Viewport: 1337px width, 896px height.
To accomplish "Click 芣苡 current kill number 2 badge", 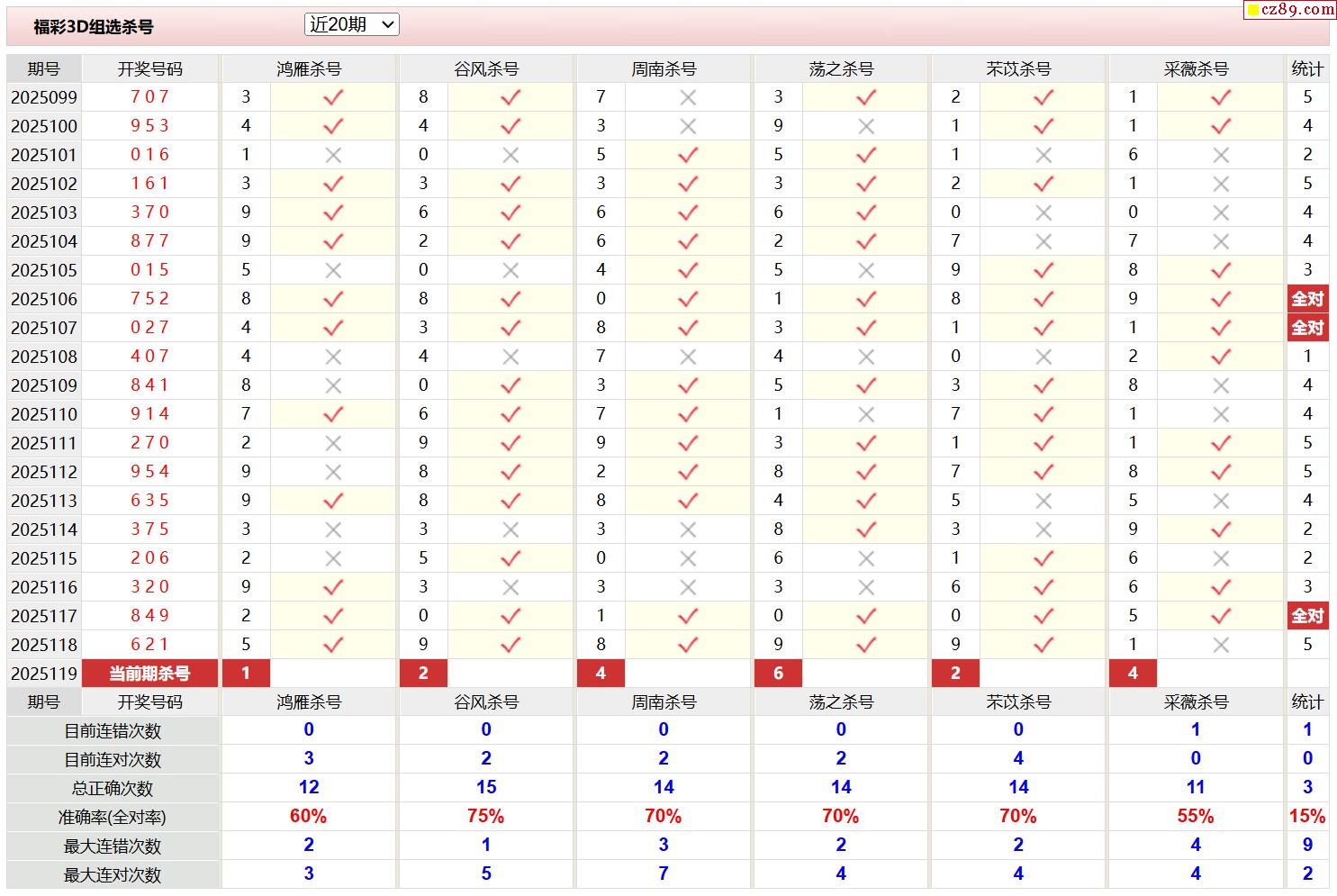I will click(x=955, y=674).
